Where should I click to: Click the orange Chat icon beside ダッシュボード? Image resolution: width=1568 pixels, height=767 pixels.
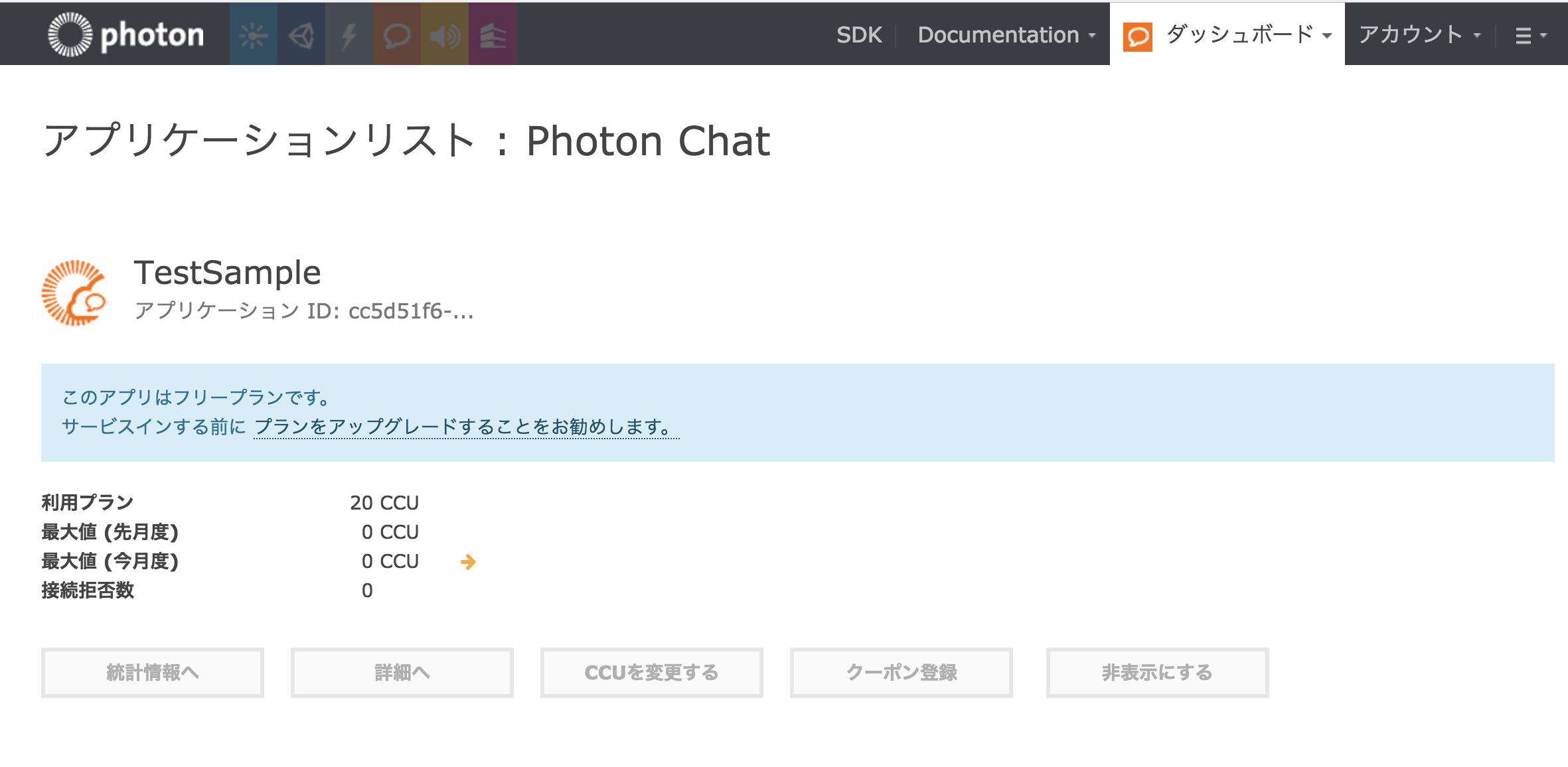pyautogui.click(x=1139, y=35)
